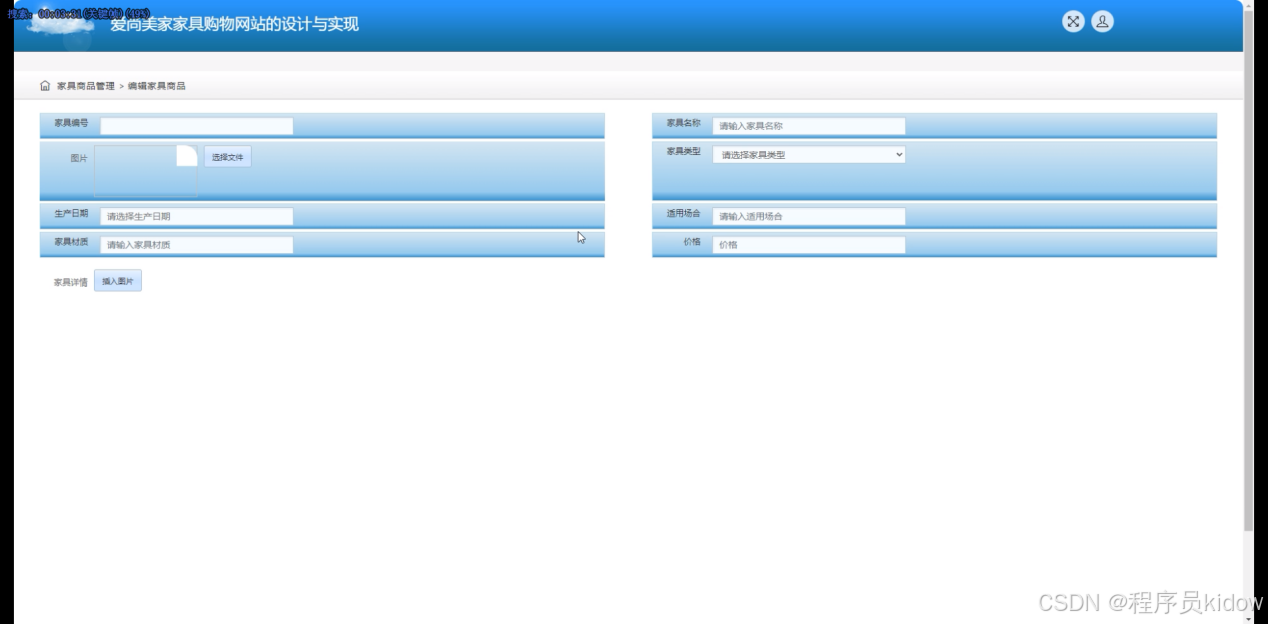Click the home icon in breadcrumb
1268x624 pixels.
[x=45, y=86]
